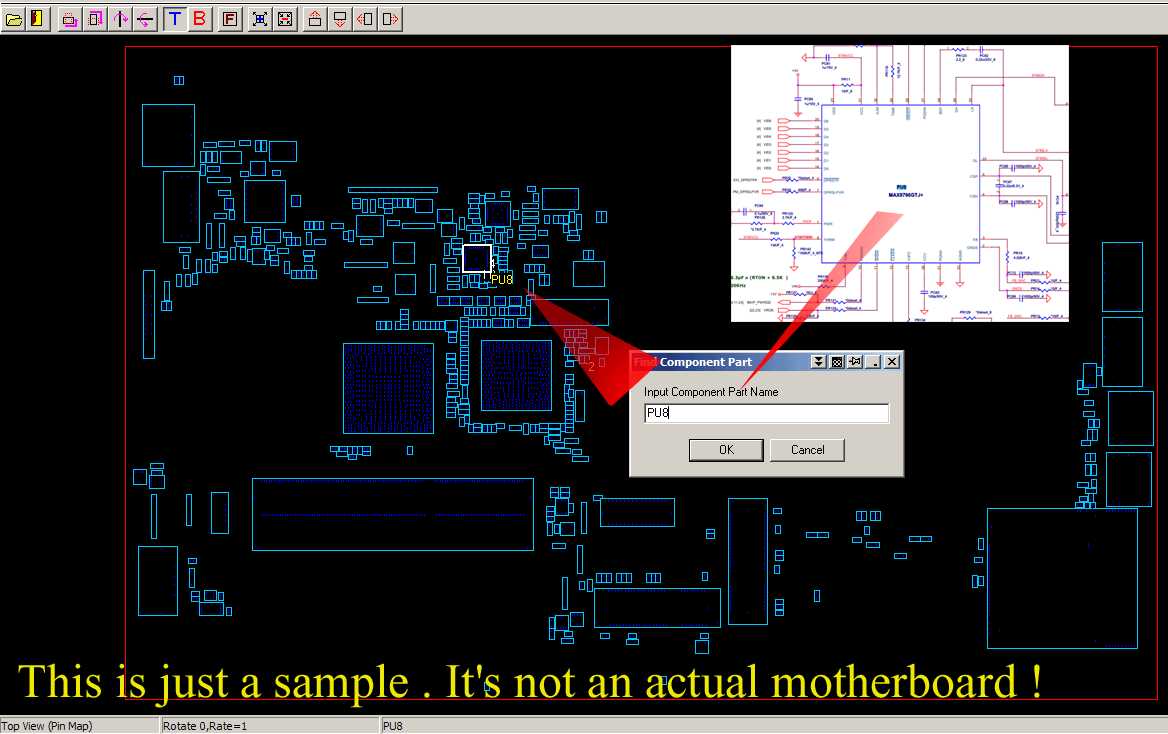This screenshot has height=734, width=1168.
Task: Click the roll-up double-arrow dialog title icon
Action: 818,361
